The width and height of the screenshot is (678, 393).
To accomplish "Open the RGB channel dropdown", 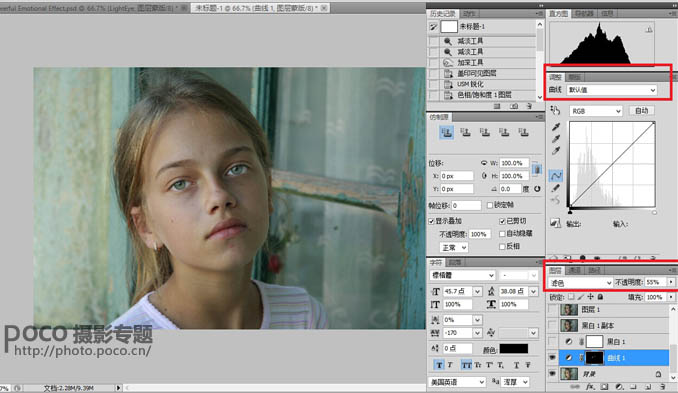I will point(596,111).
